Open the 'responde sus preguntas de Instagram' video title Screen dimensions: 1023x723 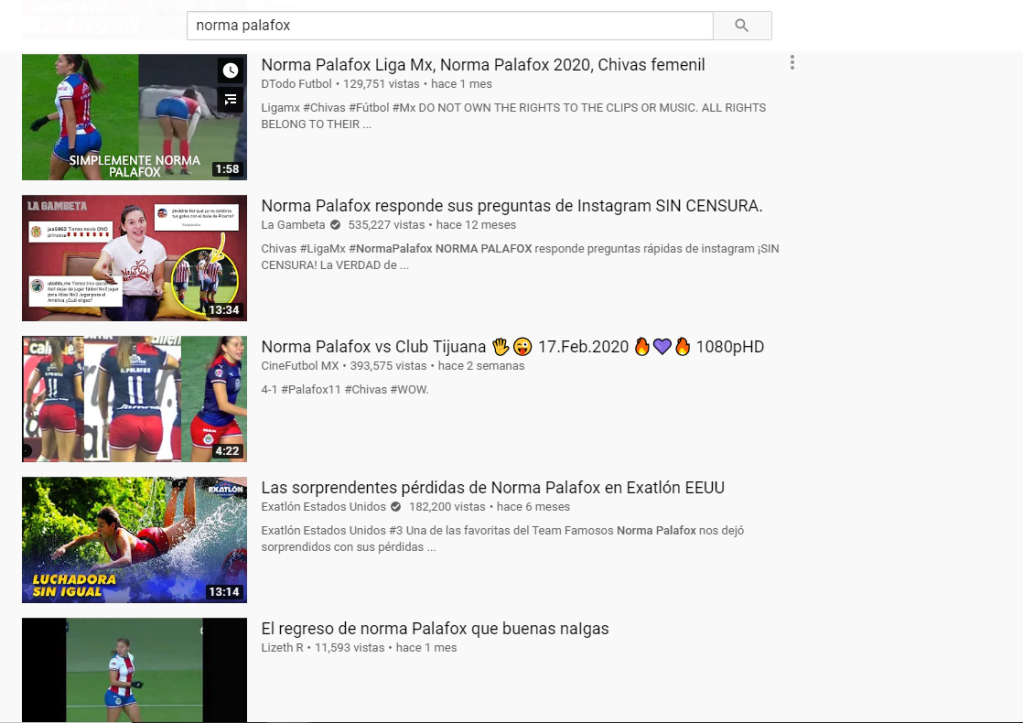(x=511, y=206)
